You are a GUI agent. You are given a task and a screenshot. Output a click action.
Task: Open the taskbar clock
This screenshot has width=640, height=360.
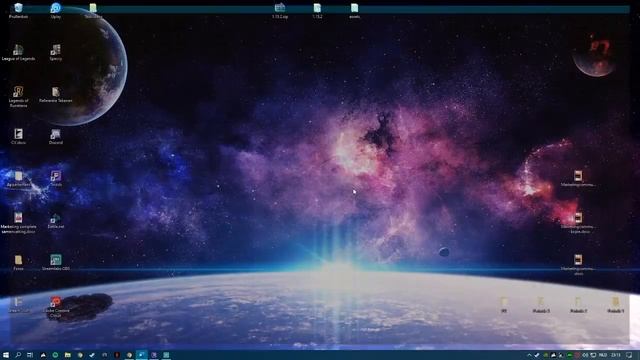[x=616, y=356]
